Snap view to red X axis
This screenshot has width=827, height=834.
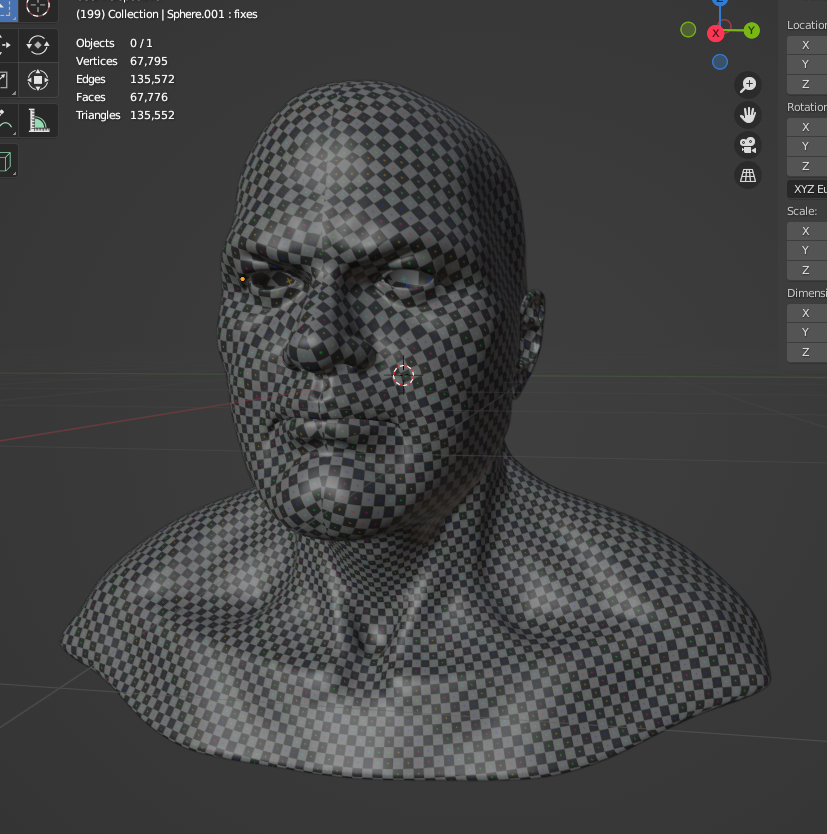coord(716,33)
